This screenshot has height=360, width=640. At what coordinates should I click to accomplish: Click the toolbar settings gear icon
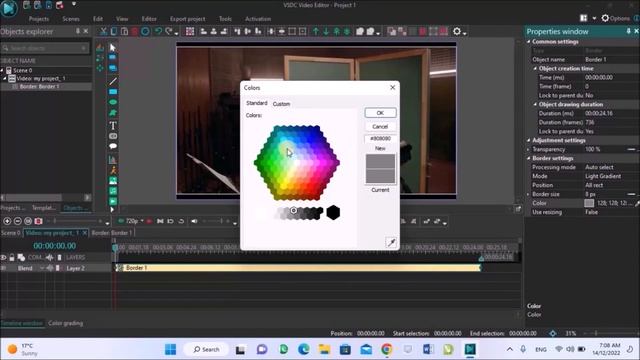coord(457,31)
